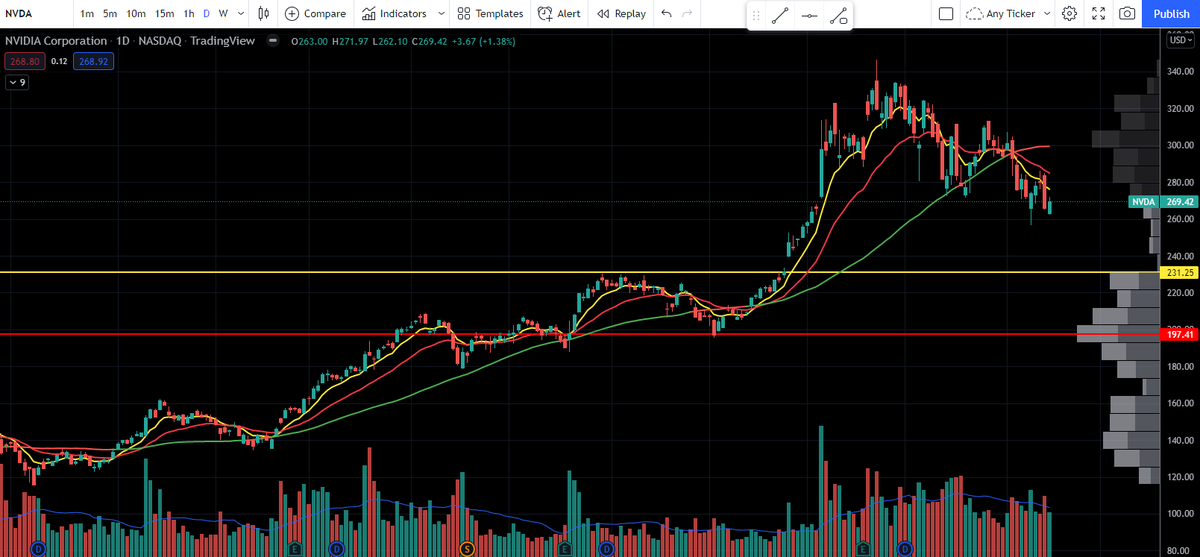Viewport: 1200px width, 557px height.
Task: Take a chart snapshot with camera
Action: pyautogui.click(x=1127, y=14)
